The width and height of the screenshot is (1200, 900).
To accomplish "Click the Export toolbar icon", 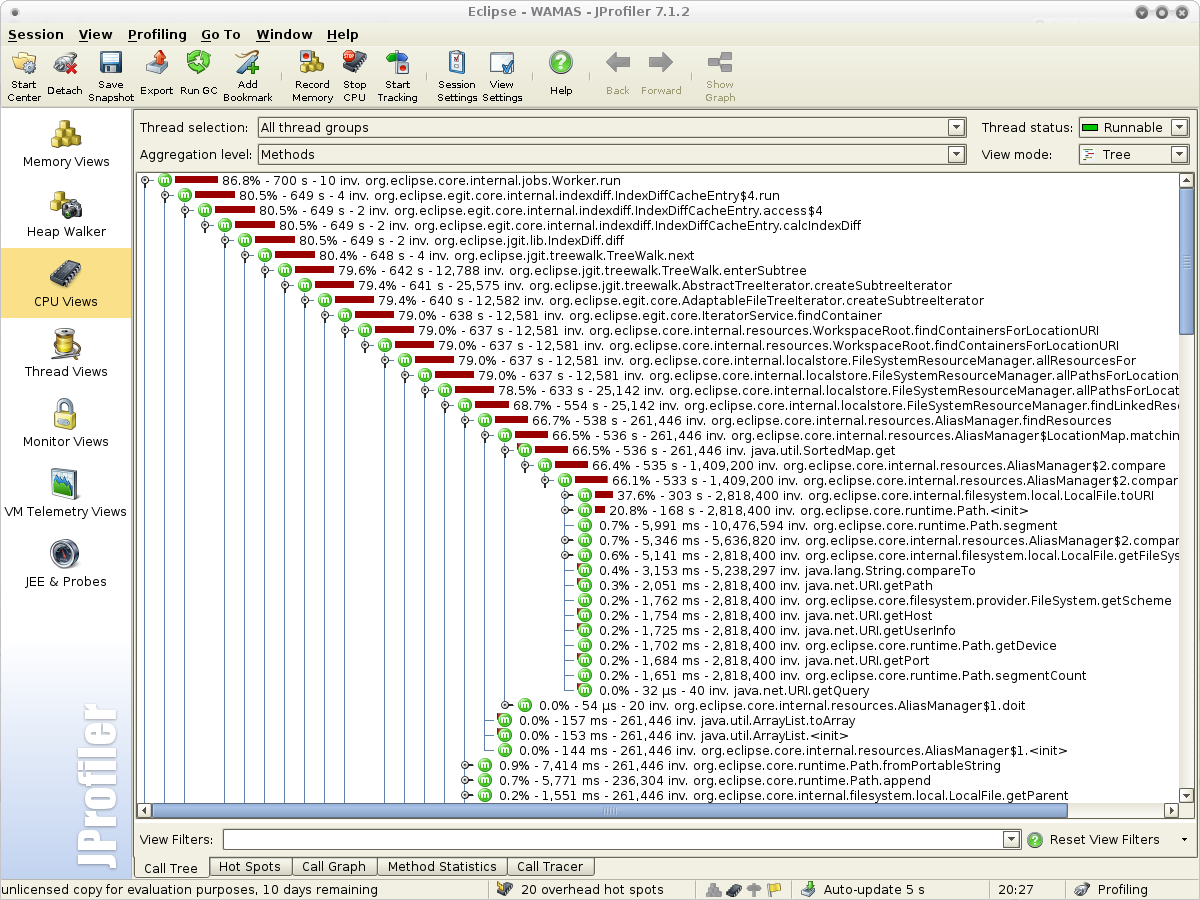I will 156,64.
